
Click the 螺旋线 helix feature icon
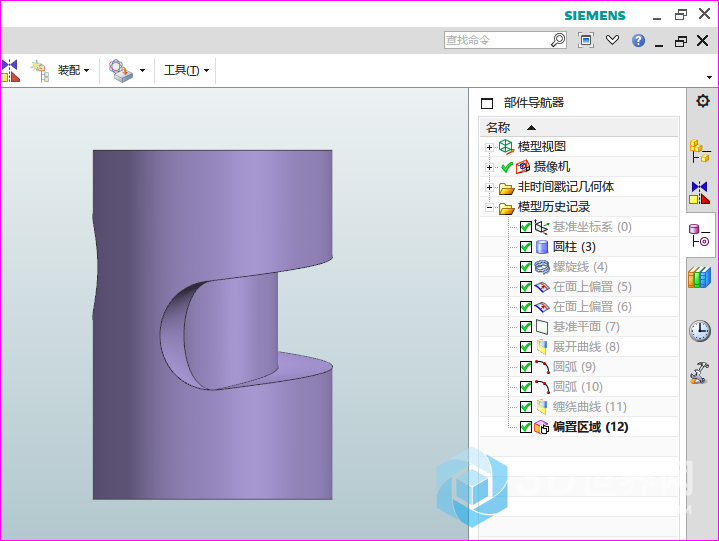coord(542,267)
